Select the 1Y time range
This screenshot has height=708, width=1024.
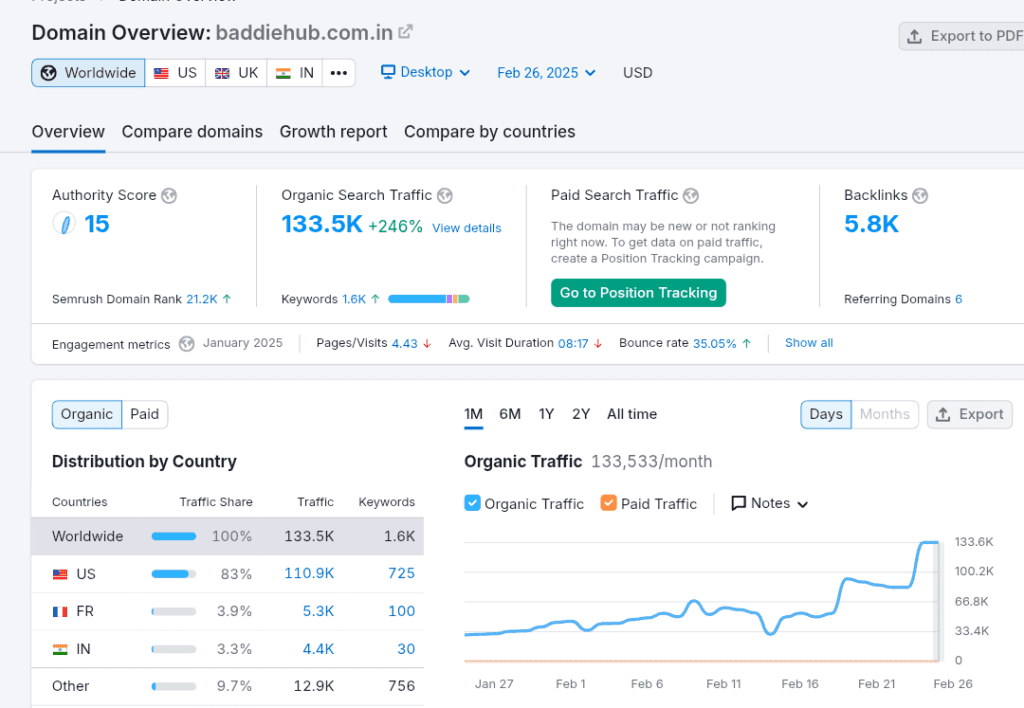546,414
